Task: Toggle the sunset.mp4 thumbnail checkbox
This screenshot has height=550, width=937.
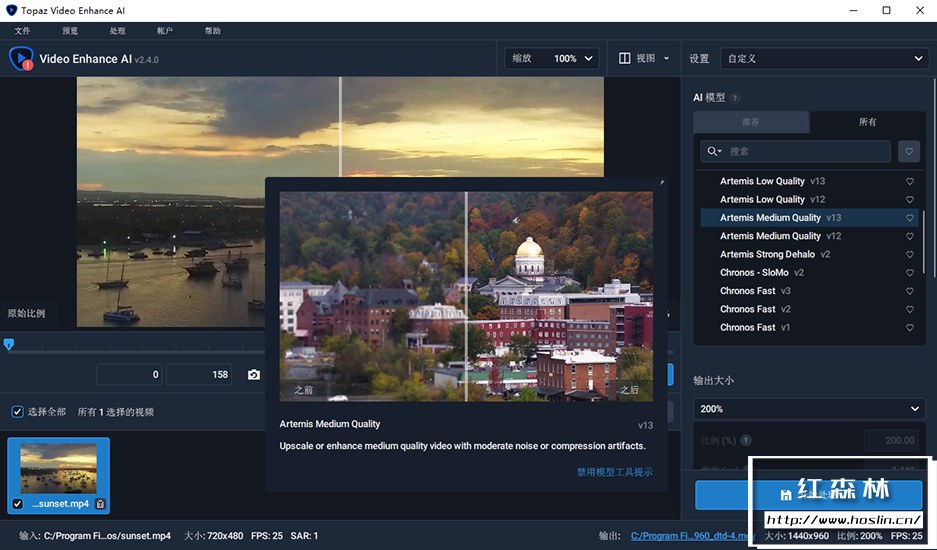Action: pyautogui.click(x=17, y=504)
